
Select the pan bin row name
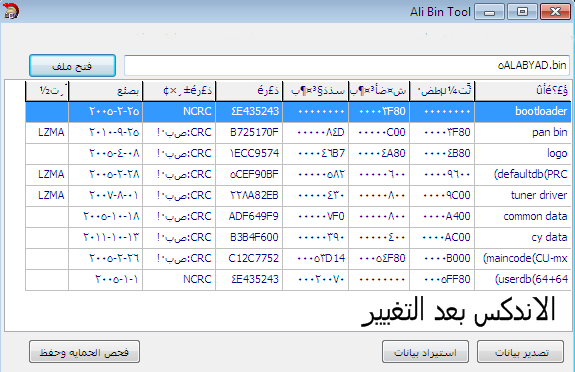(x=549, y=132)
